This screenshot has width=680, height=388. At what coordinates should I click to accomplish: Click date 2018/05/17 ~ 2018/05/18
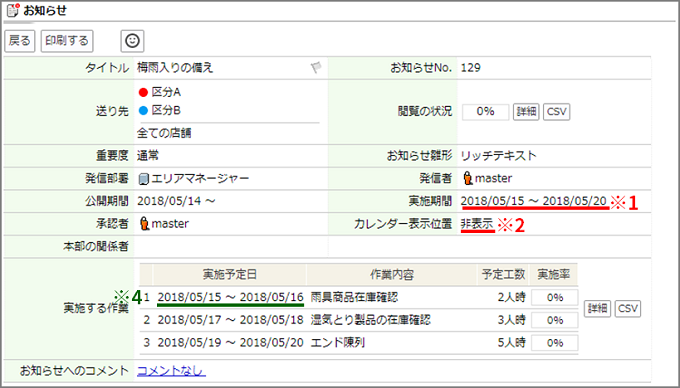[x=230, y=320]
